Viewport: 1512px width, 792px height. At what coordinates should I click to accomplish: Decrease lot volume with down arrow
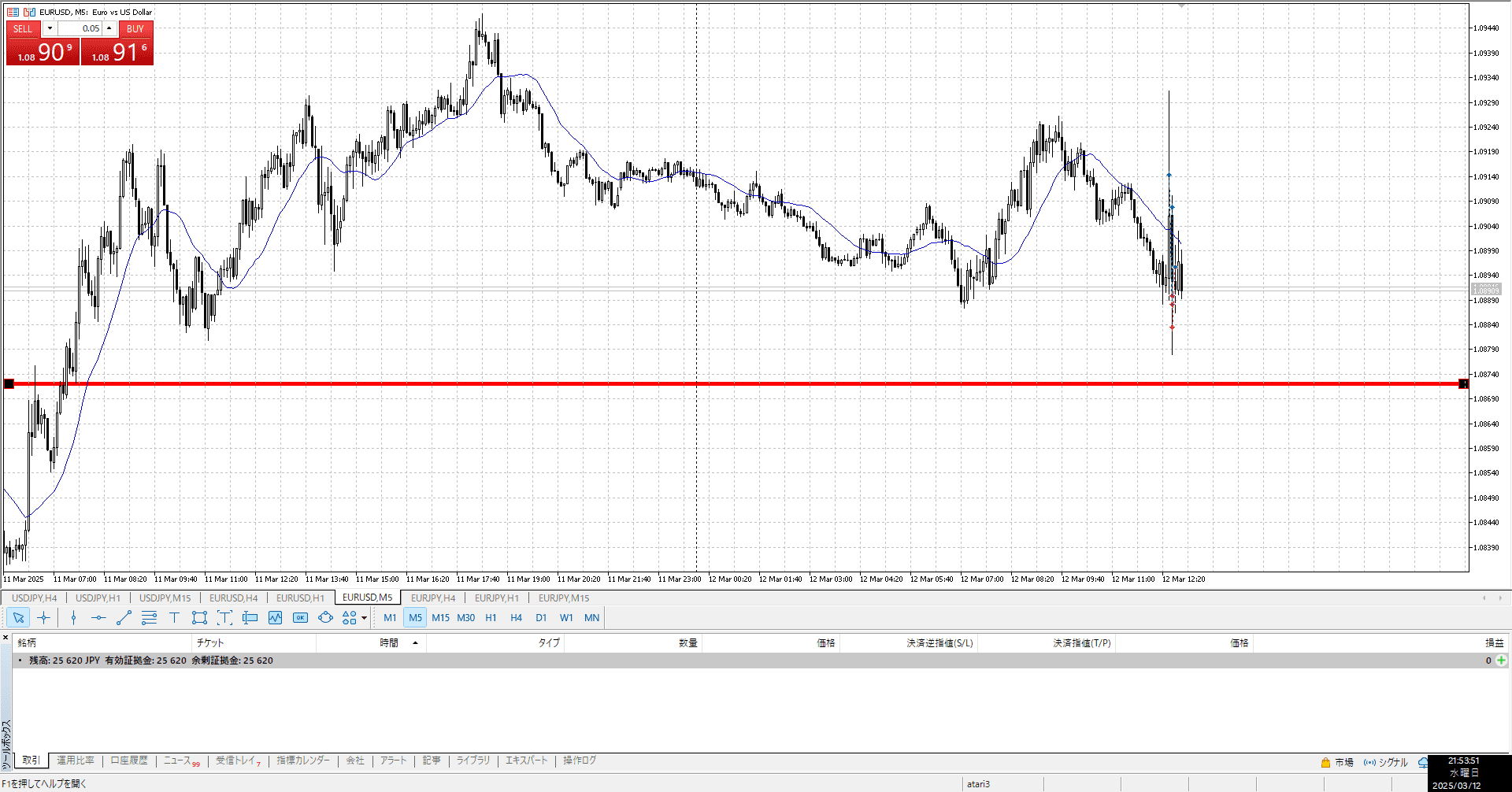coord(50,28)
